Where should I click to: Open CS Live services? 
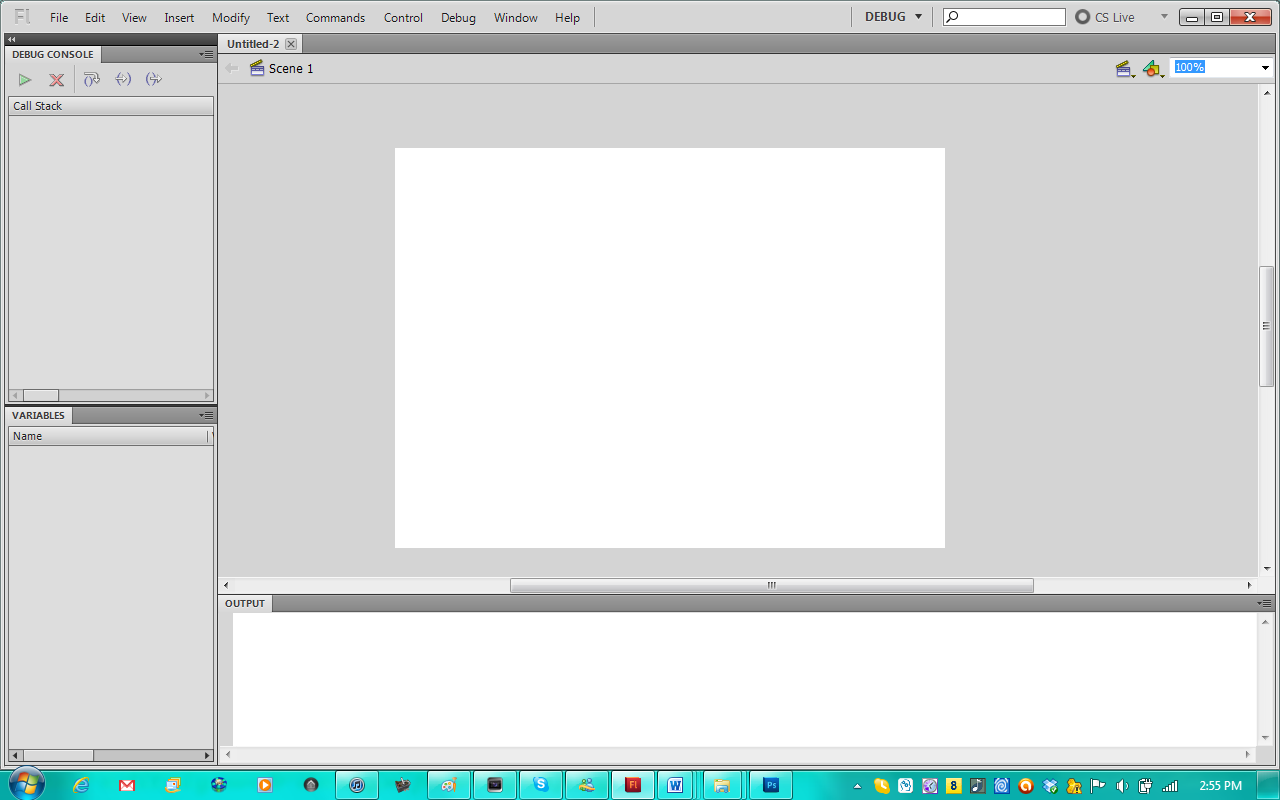coord(1105,17)
